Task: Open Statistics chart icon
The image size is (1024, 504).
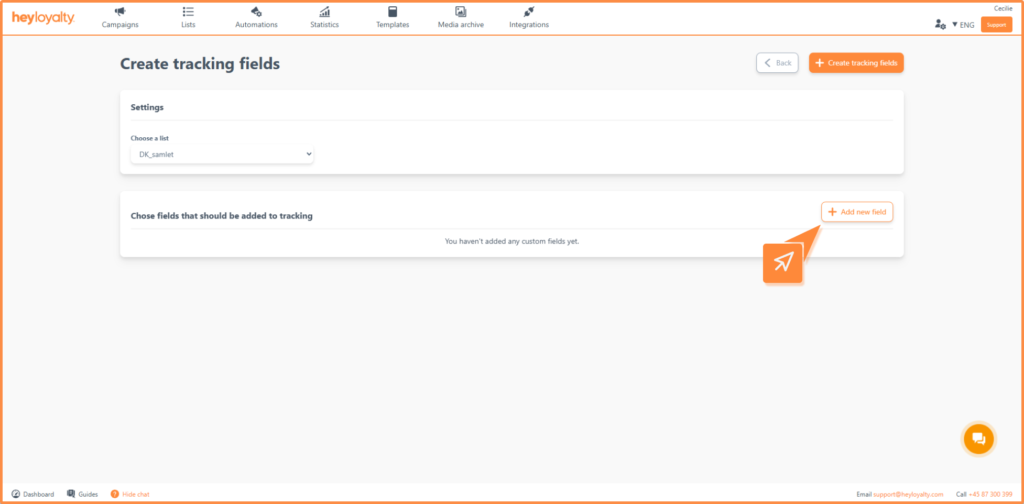Action: tap(325, 11)
